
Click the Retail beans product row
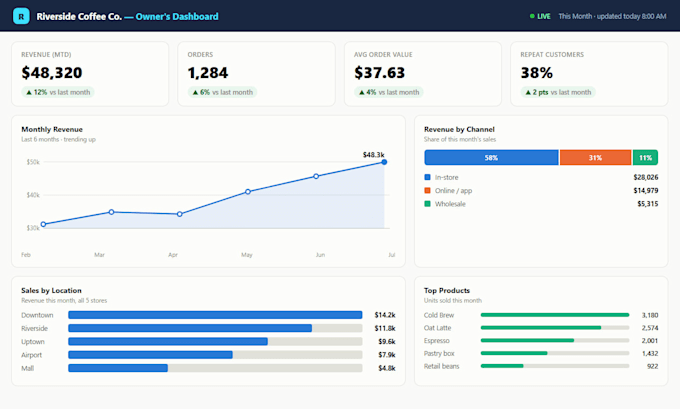pos(541,366)
